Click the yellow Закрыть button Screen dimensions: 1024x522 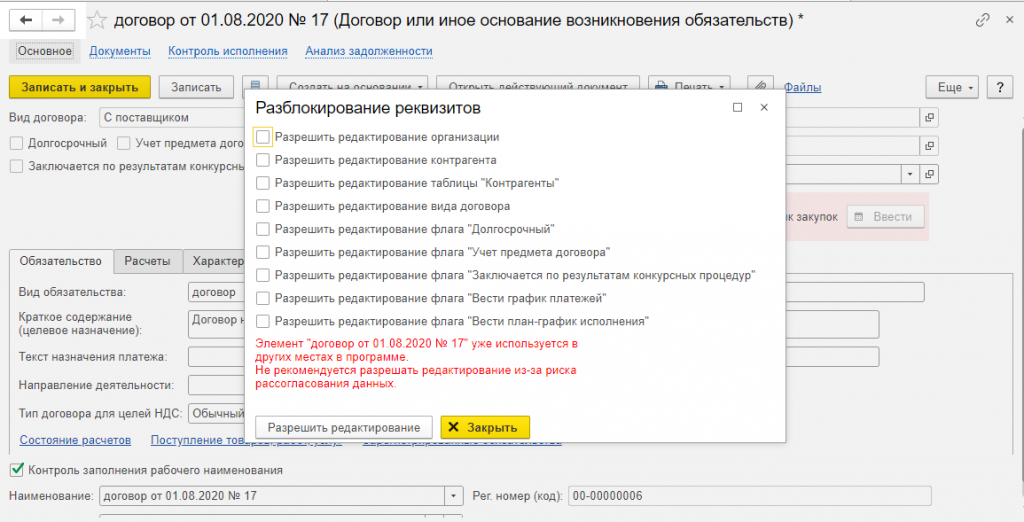[x=485, y=427]
